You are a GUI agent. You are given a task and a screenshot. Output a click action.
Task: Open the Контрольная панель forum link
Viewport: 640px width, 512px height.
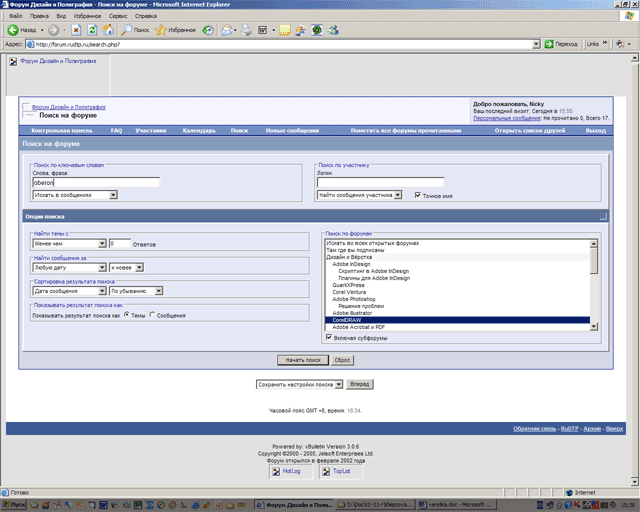(62, 131)
